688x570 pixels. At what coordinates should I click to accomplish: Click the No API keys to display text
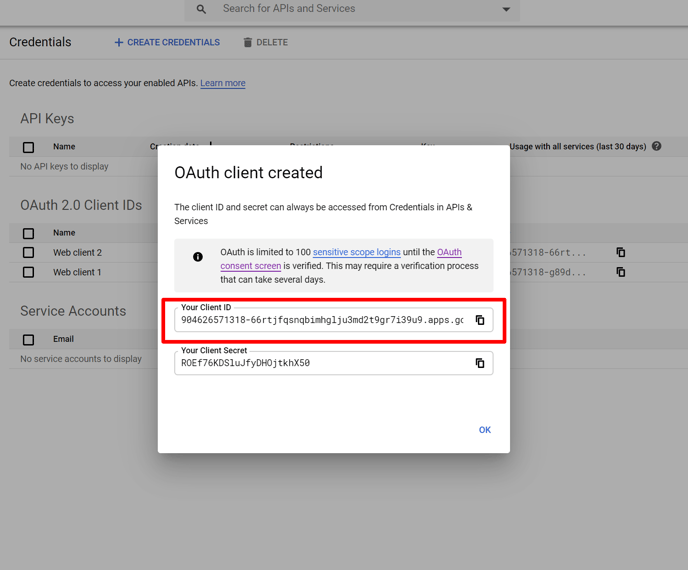click(x=64, y=166)
